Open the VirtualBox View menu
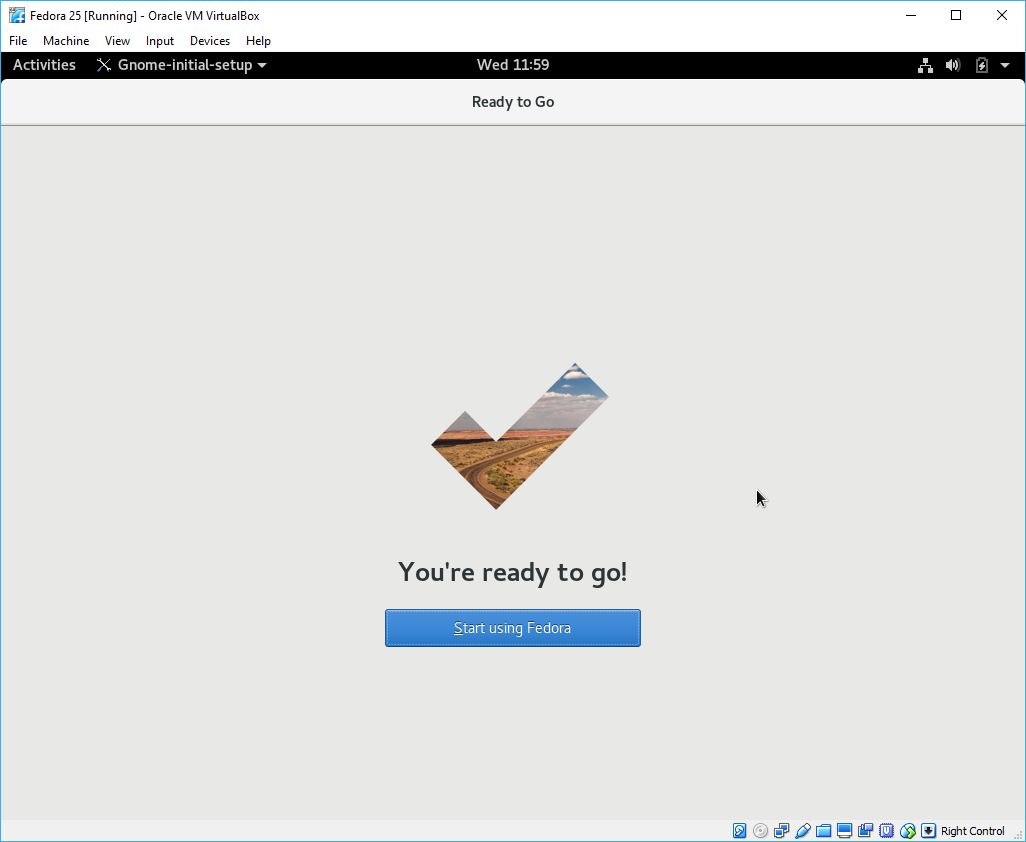Image resolution: width=1026 pixels, height=842 pixels. click(x=117, y=41)
